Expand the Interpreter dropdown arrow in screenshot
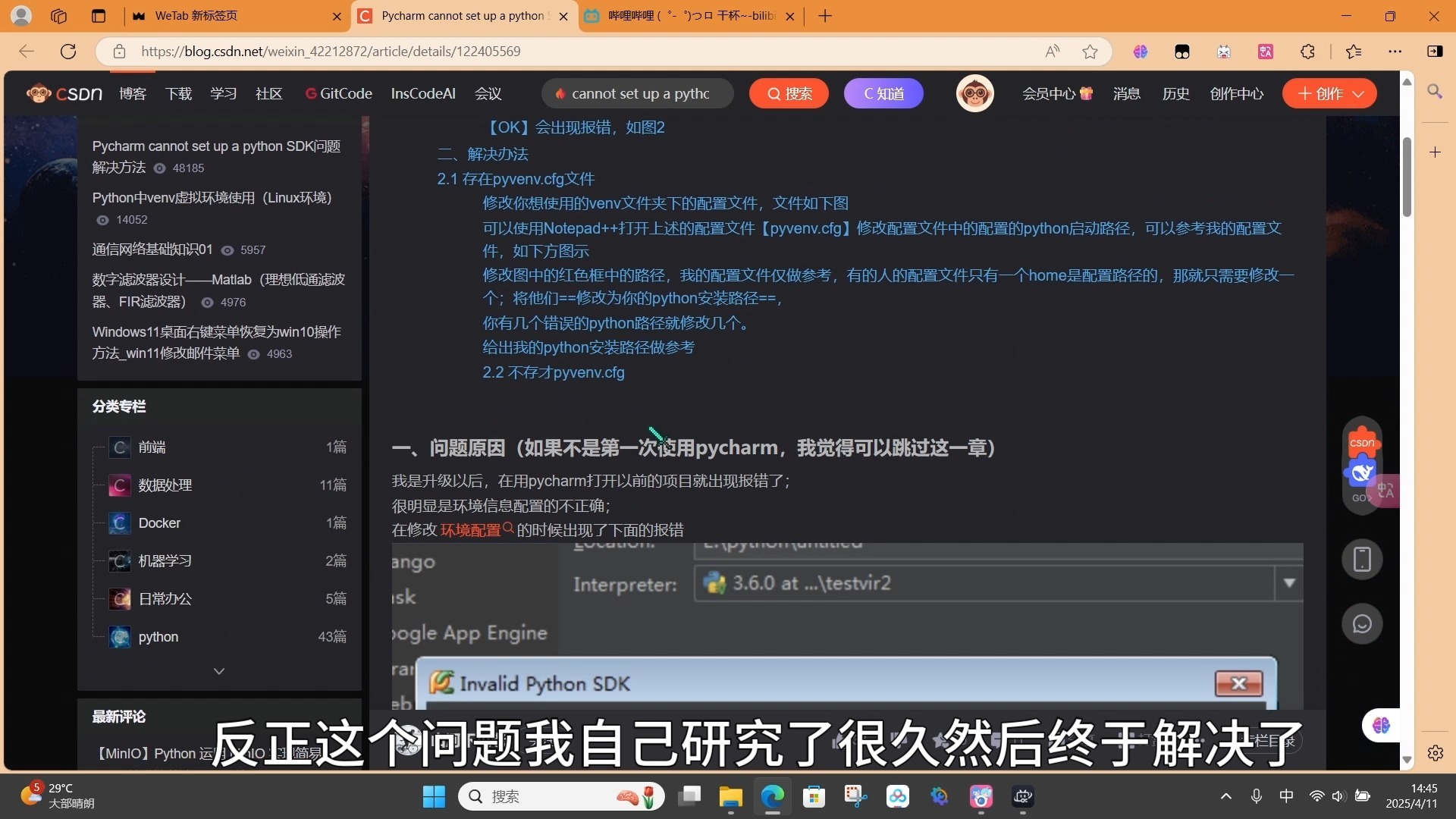 1289,583
